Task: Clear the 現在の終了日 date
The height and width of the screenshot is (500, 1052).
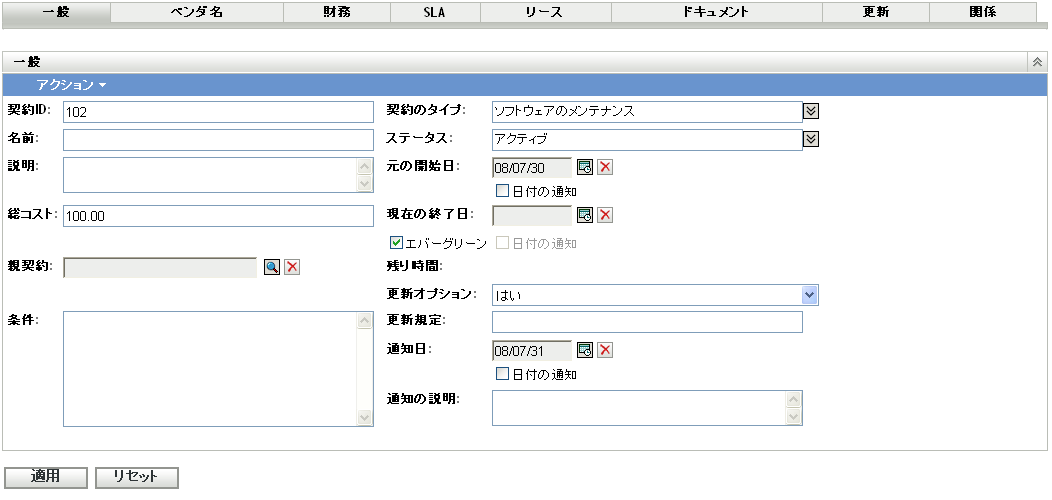Action: [605, 215]
